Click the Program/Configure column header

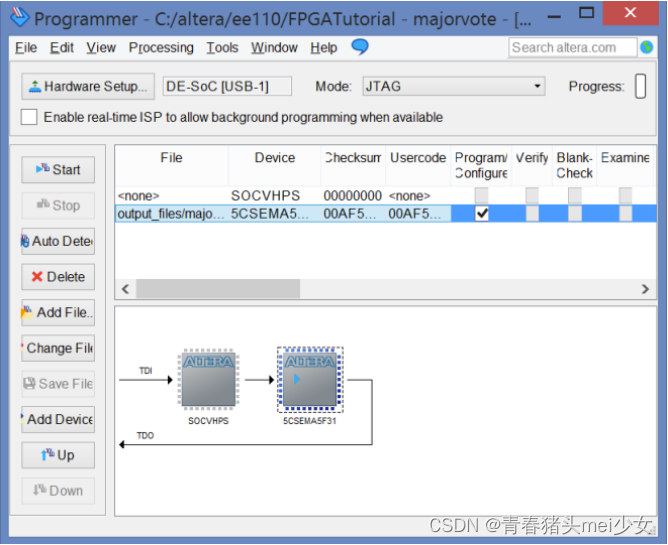[481, 165]
